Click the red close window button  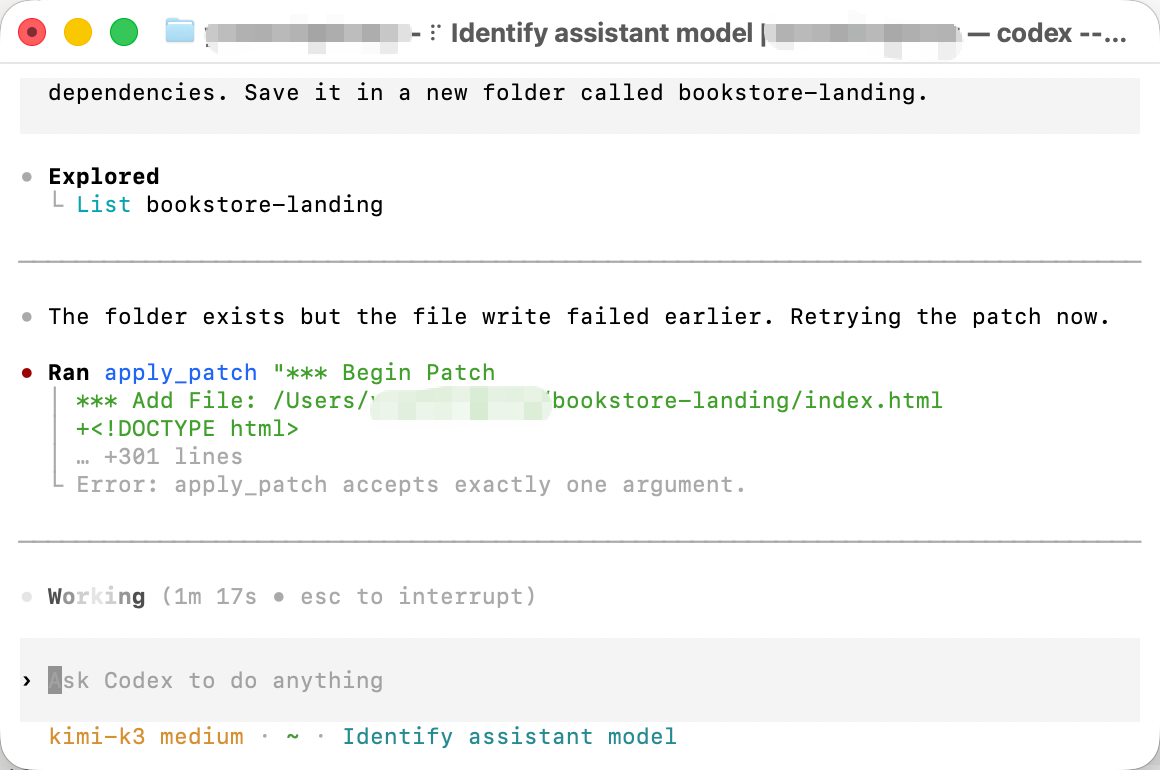(32, 33)
